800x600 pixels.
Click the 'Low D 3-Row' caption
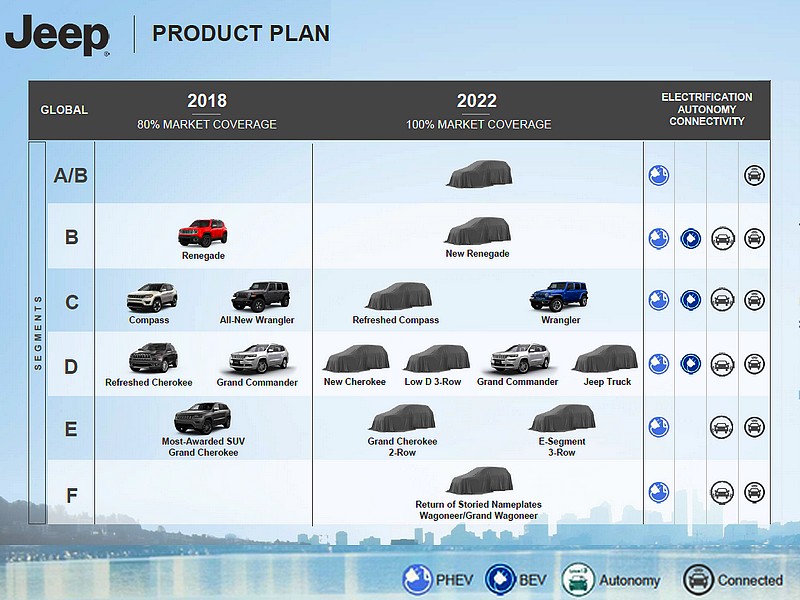pos(433,382)
